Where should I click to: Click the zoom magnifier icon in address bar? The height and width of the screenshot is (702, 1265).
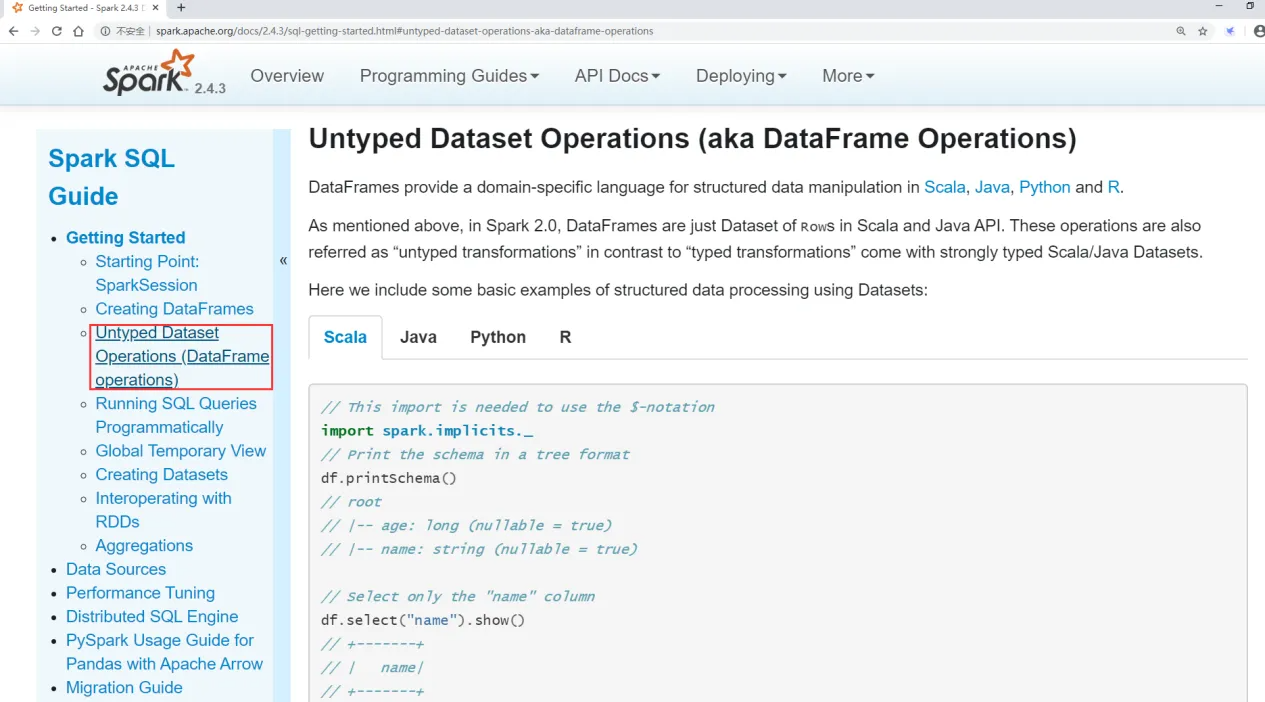click(x=1181, y=31)
